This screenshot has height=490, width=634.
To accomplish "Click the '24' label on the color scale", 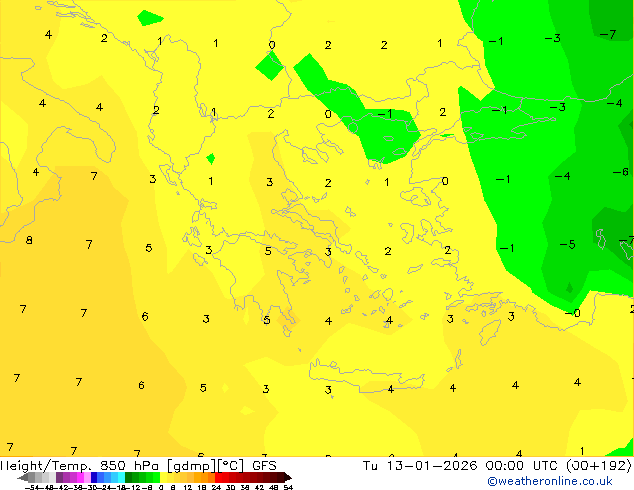I will tap(216, 488).
